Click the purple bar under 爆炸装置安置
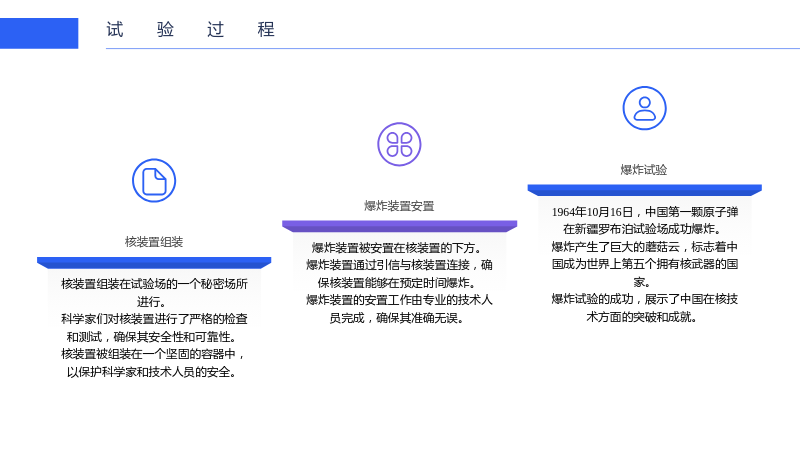The image size is (800, 450). click(399, 226)
